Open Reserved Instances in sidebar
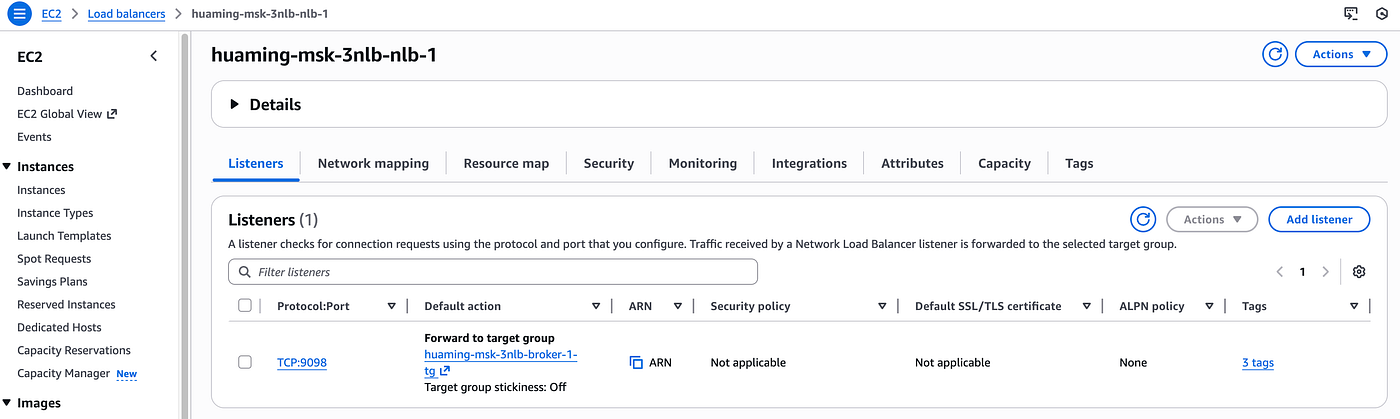This screenshot has width=1400, height=419. coord(66,305)
